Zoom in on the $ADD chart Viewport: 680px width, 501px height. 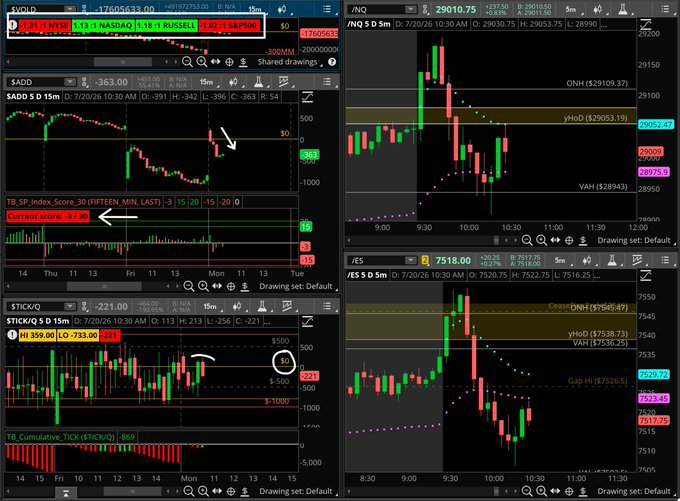(x=203, y=286)
